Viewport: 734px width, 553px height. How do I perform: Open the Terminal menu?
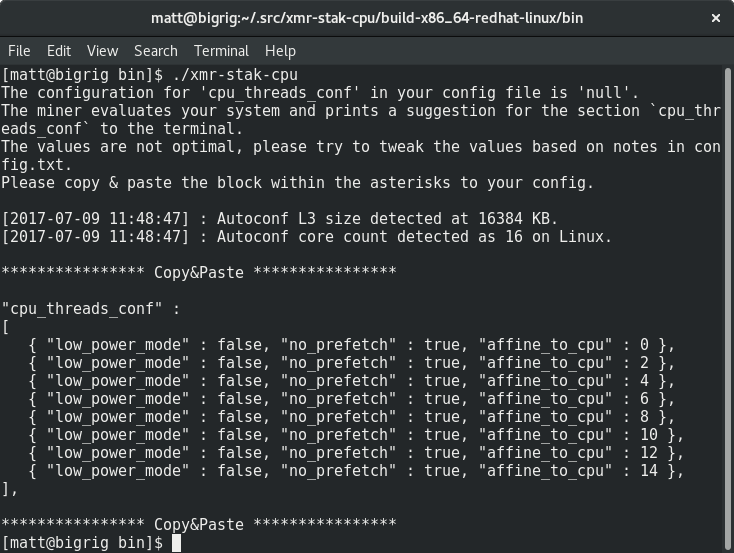[x=221, y=51]
